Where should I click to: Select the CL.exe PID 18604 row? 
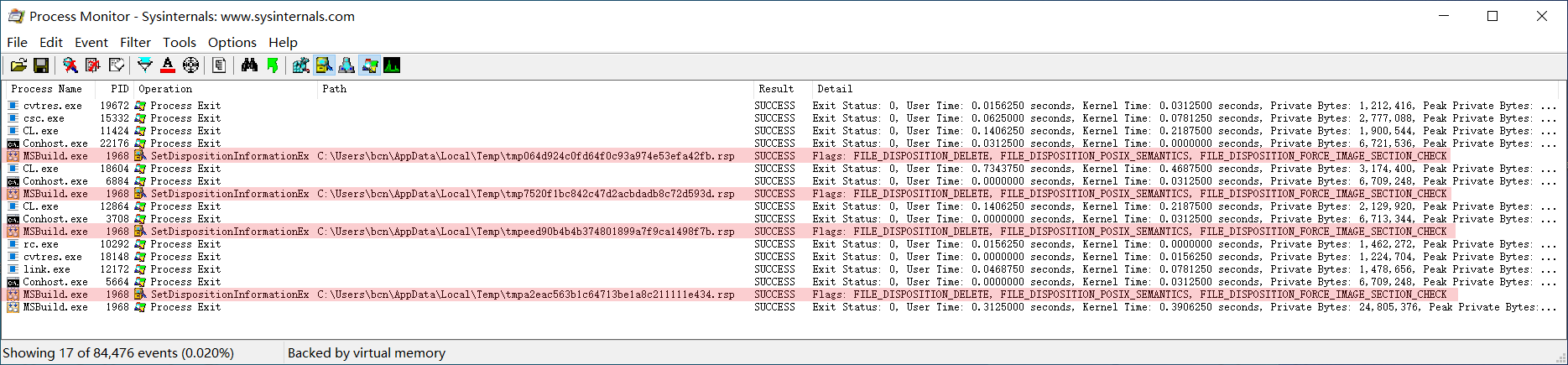point(782,169)
